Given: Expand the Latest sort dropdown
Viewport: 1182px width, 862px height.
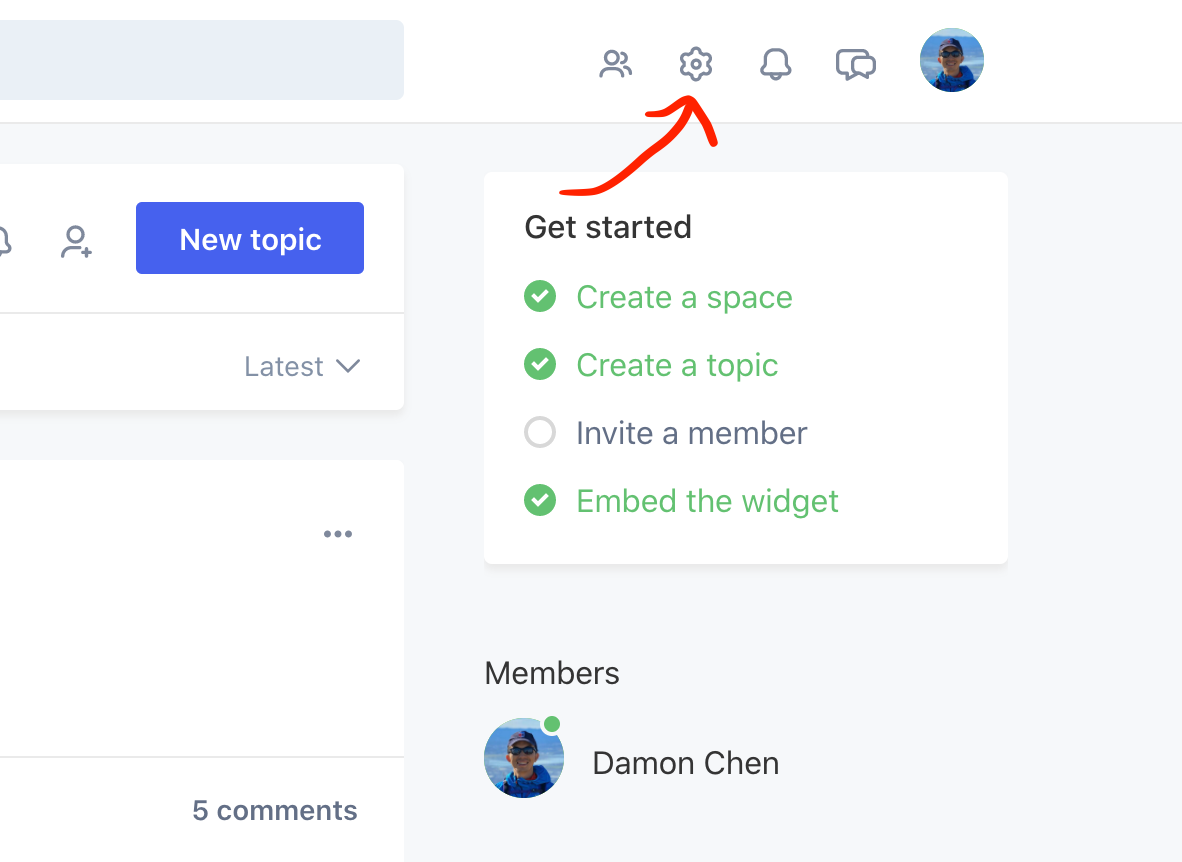Looking at the screenshot, I should 302,367.
